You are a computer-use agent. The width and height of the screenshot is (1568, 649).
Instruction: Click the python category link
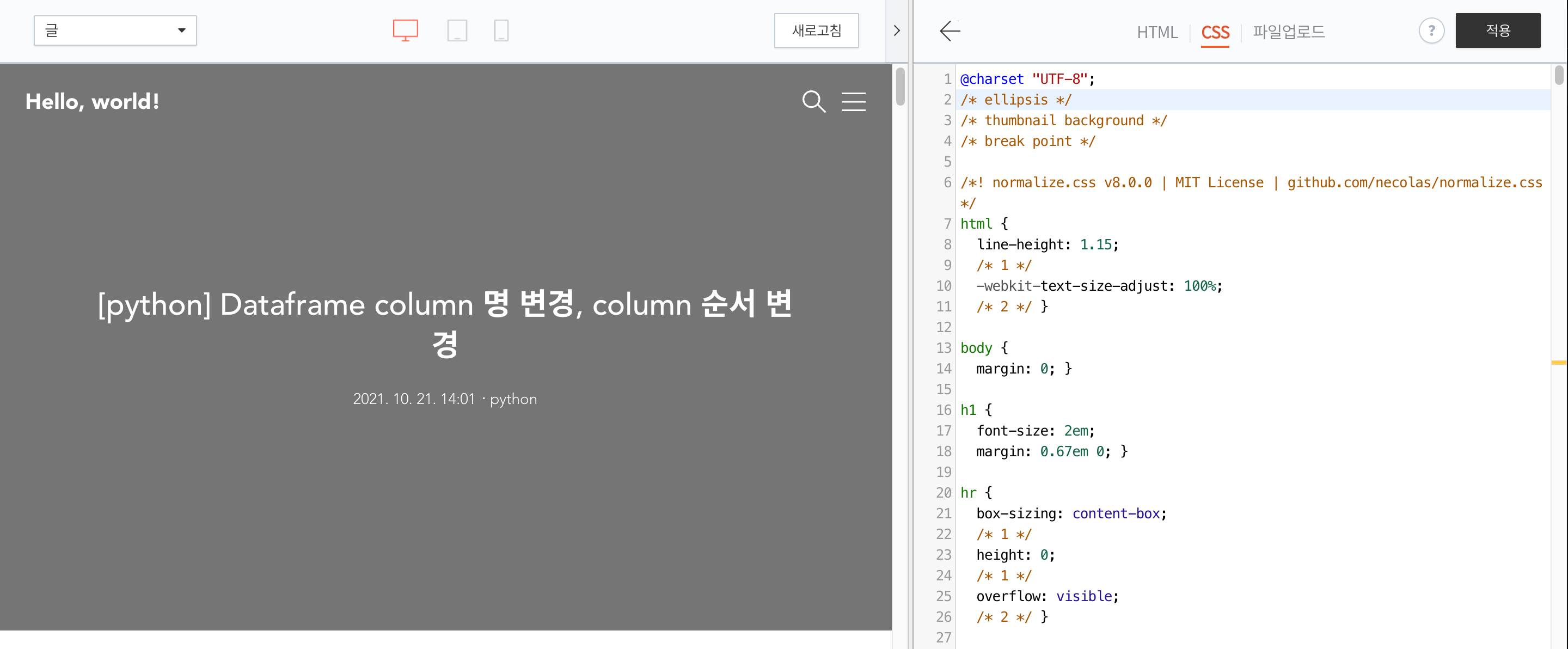(x=513, y=400)
